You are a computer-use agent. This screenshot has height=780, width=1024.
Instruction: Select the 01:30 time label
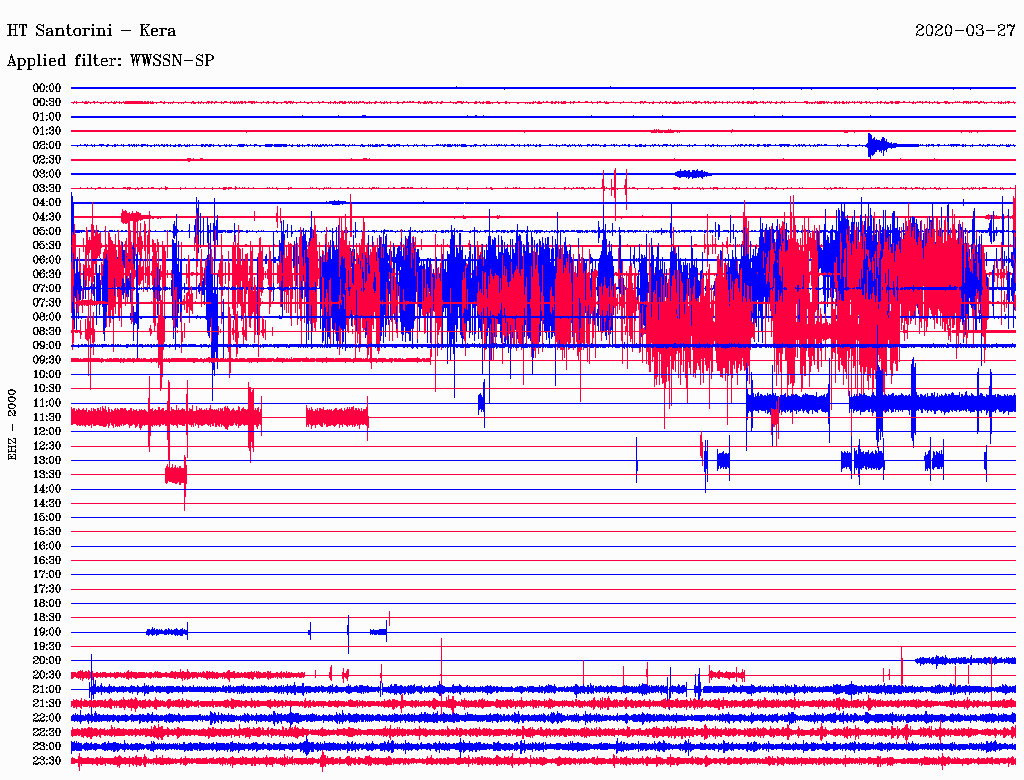coord(47,131)
